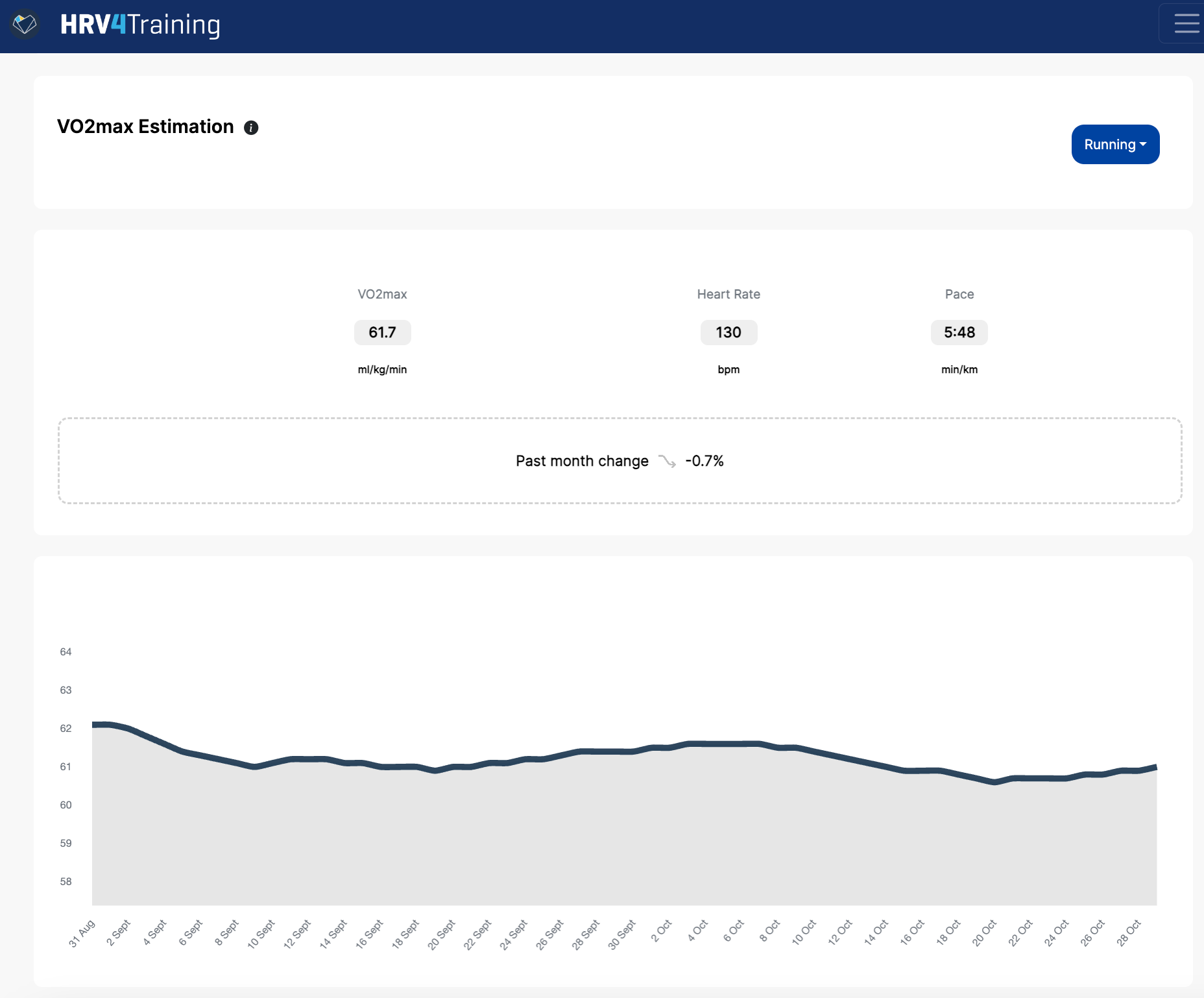1204x998 pixels.
Task: Click the VO2max Estimation heading
Action: click(x=145, y=127)
